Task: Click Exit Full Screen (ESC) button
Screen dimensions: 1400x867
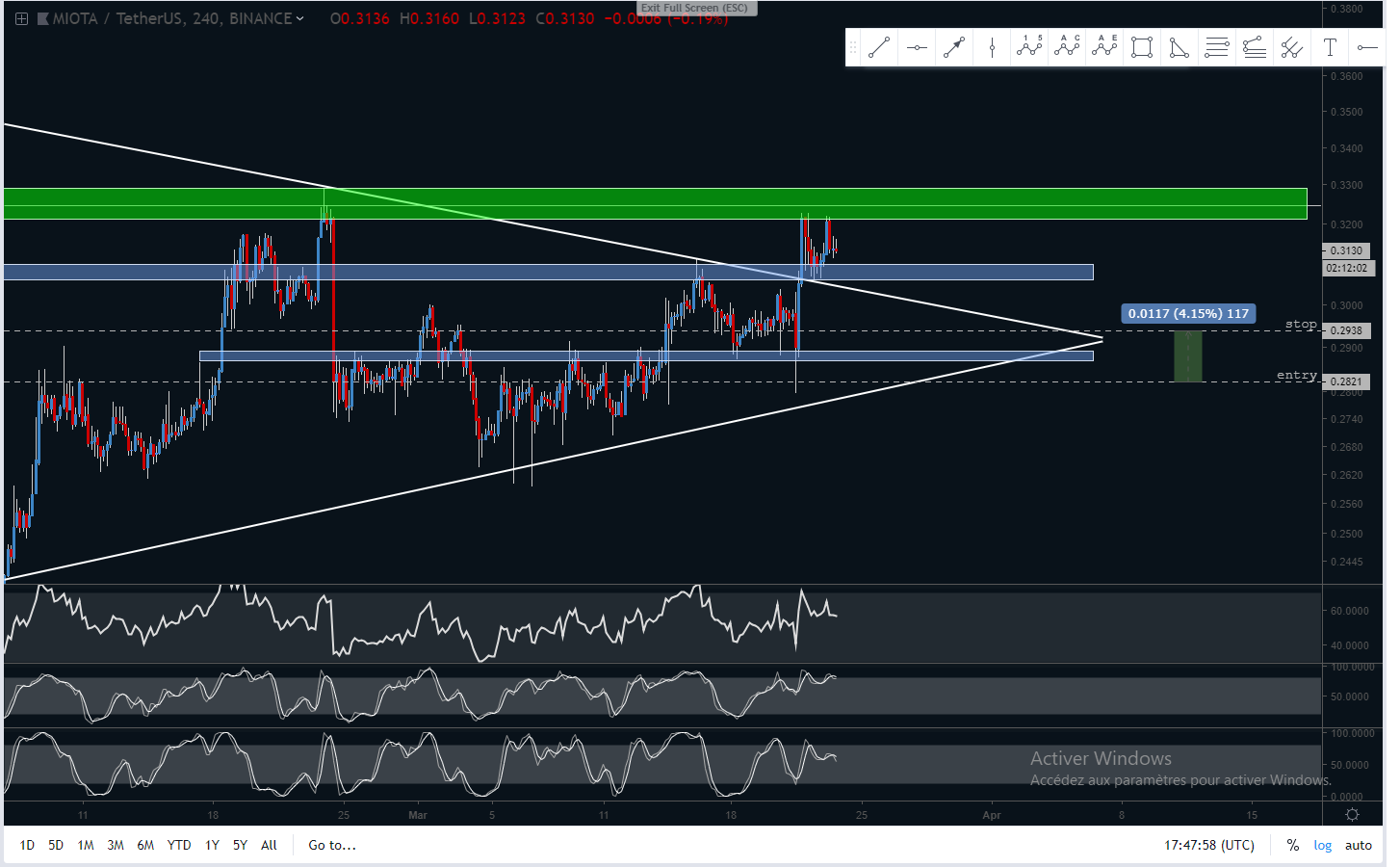Action: tap(694, 8)
